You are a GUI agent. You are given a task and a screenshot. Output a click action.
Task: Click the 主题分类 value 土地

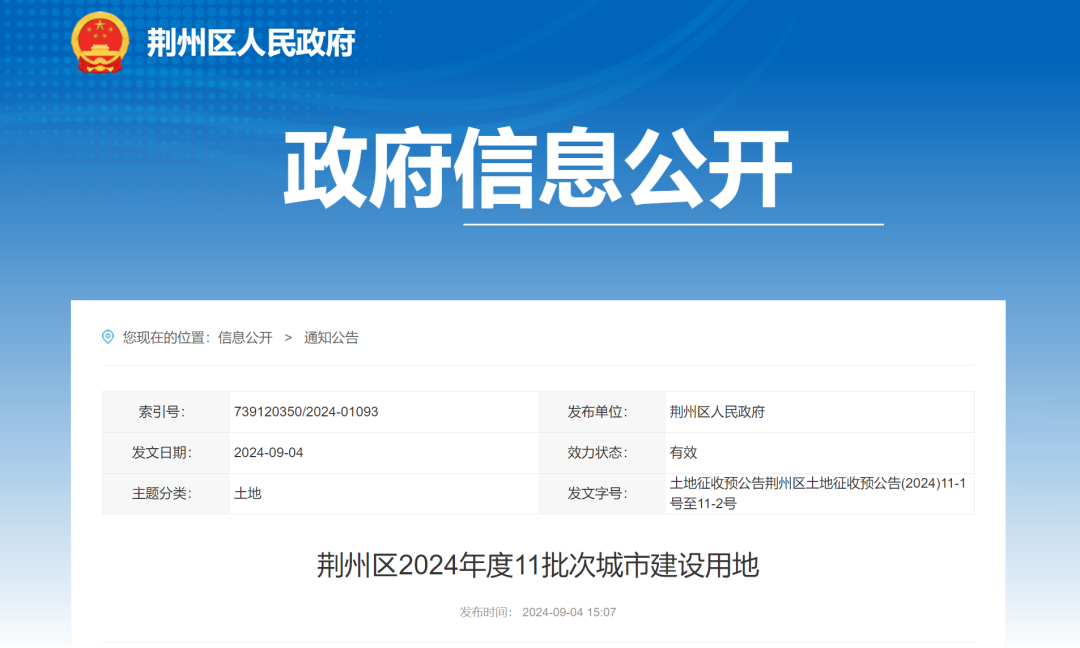247,493
